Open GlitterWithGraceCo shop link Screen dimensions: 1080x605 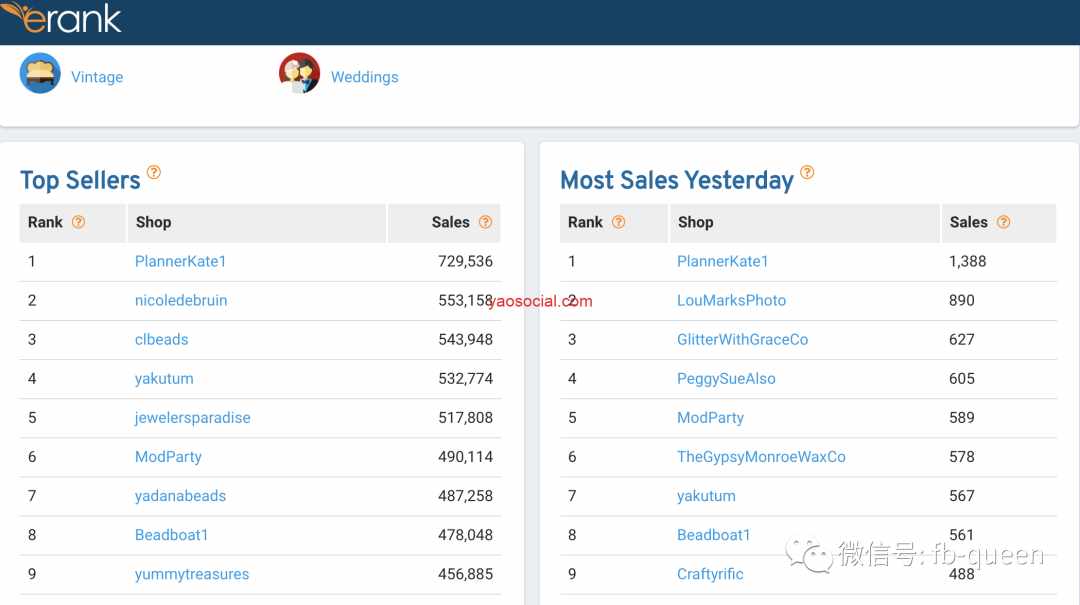click(742, 340)
